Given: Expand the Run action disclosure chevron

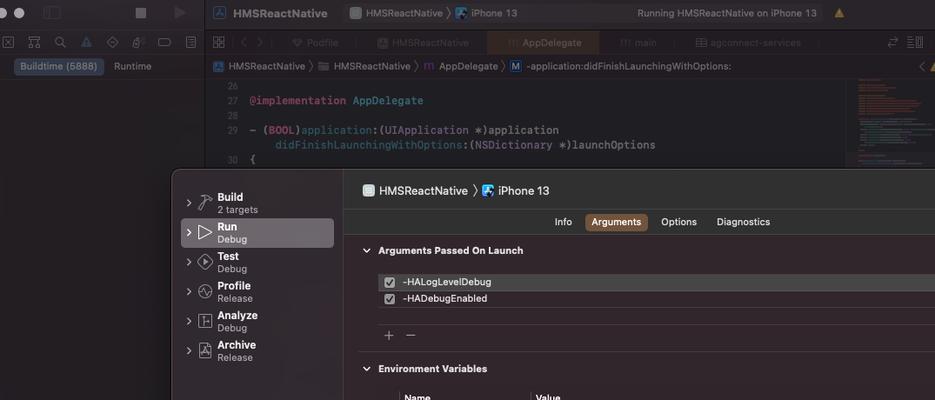Looking at the screenshot, I should click(189, 232).
